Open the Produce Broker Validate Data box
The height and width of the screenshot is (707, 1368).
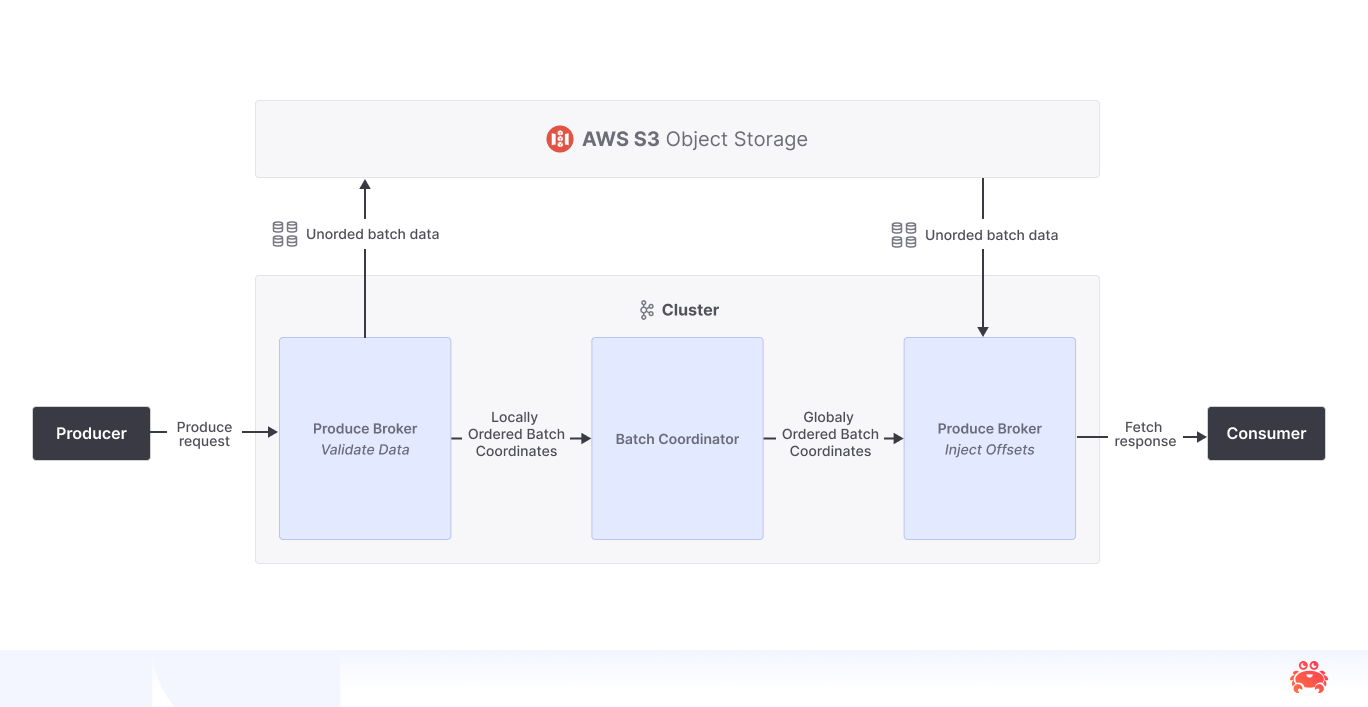[365, 438]
